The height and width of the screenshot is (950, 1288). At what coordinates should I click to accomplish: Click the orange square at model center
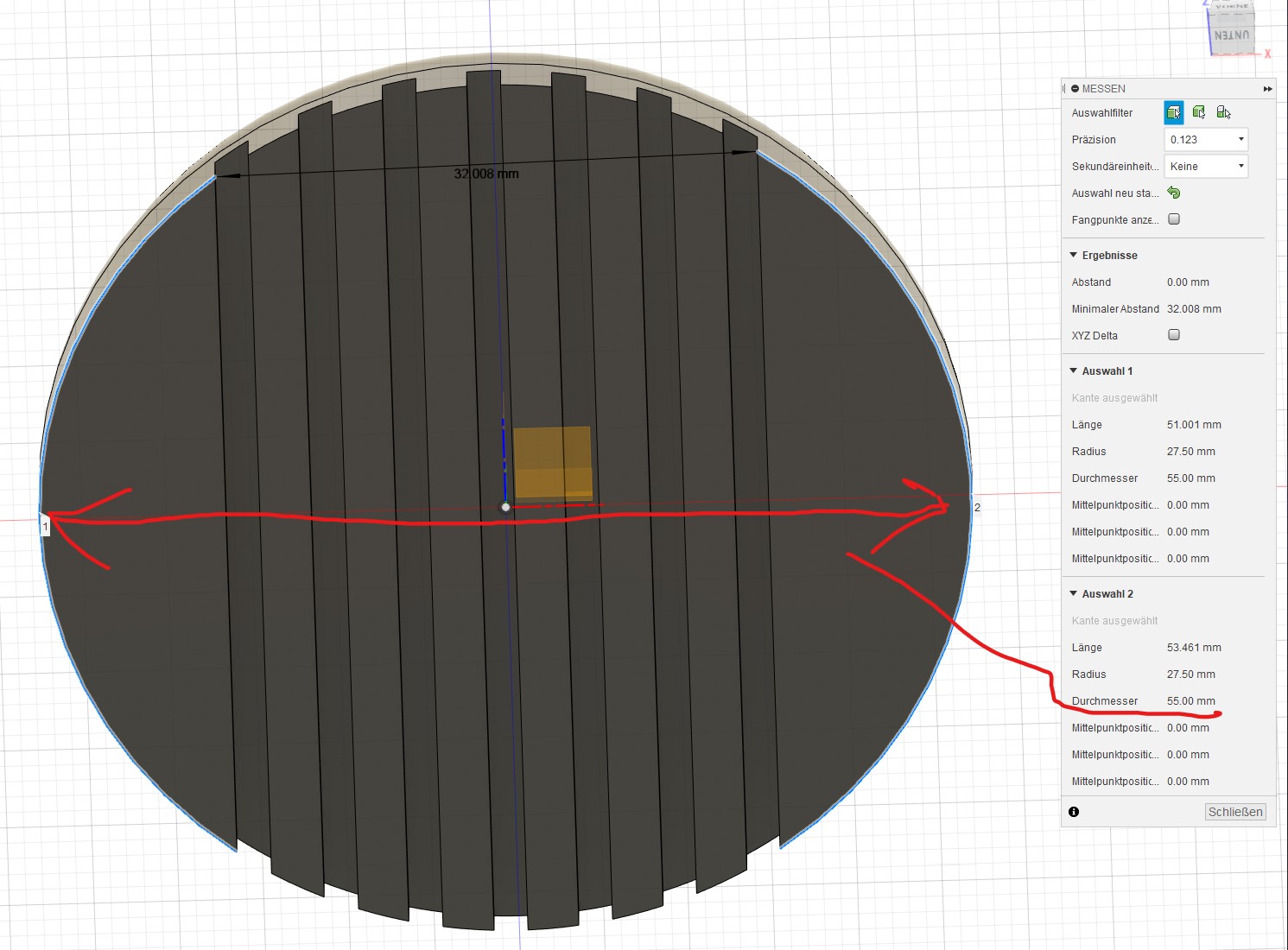[553, 463]
